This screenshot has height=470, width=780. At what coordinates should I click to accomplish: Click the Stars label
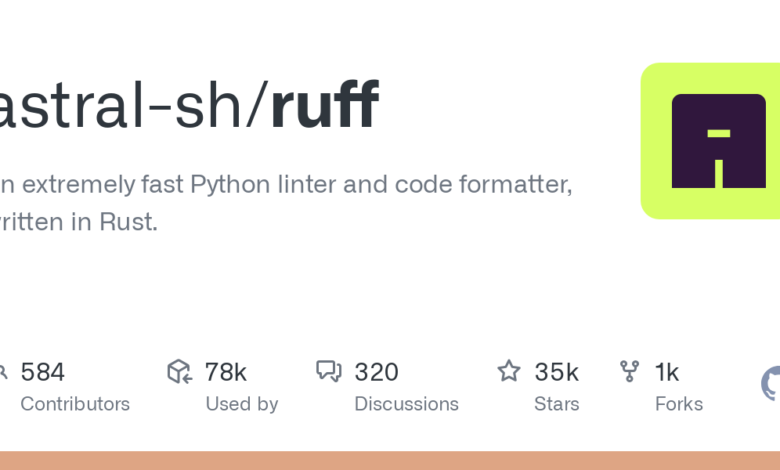click(x=556, y=404)
